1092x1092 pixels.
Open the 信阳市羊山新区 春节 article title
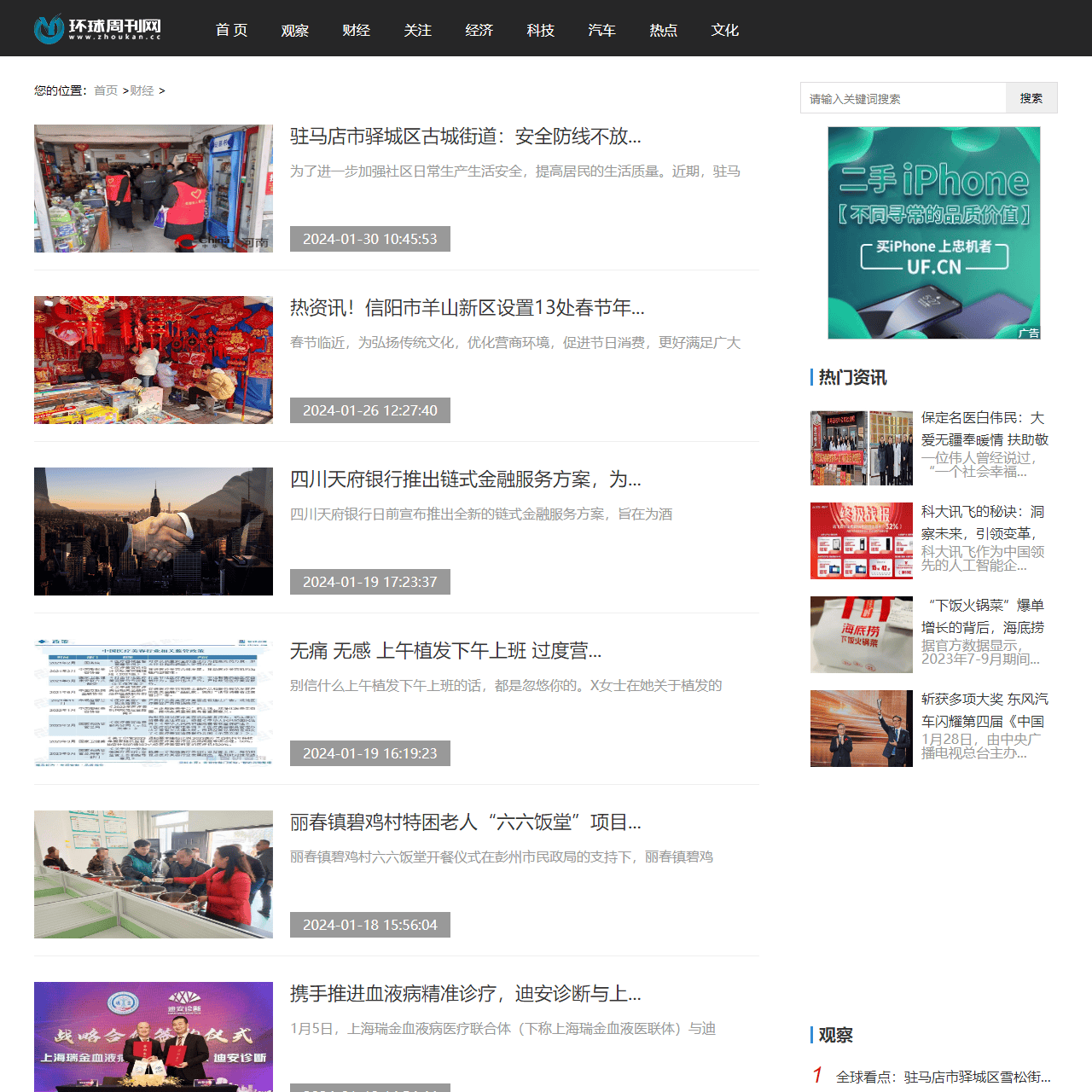[467, 308]
